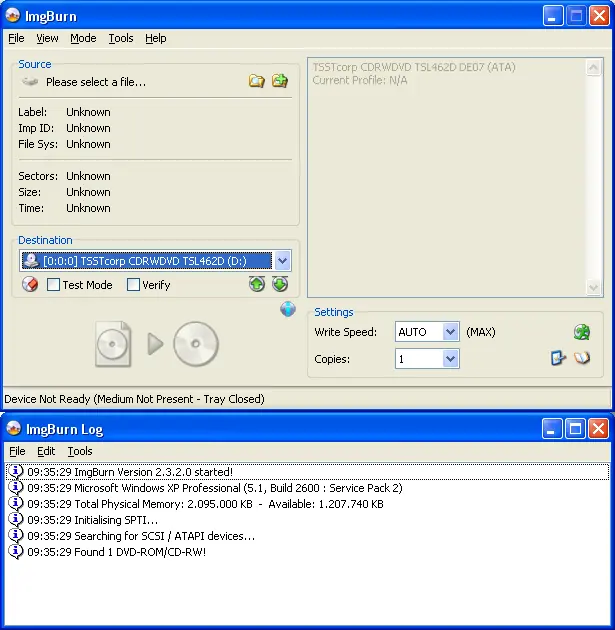The height and width of the screenshot is (630, 615).
Task: Click the info icon on the Windows XP Professional row
Action: [16, 488]
